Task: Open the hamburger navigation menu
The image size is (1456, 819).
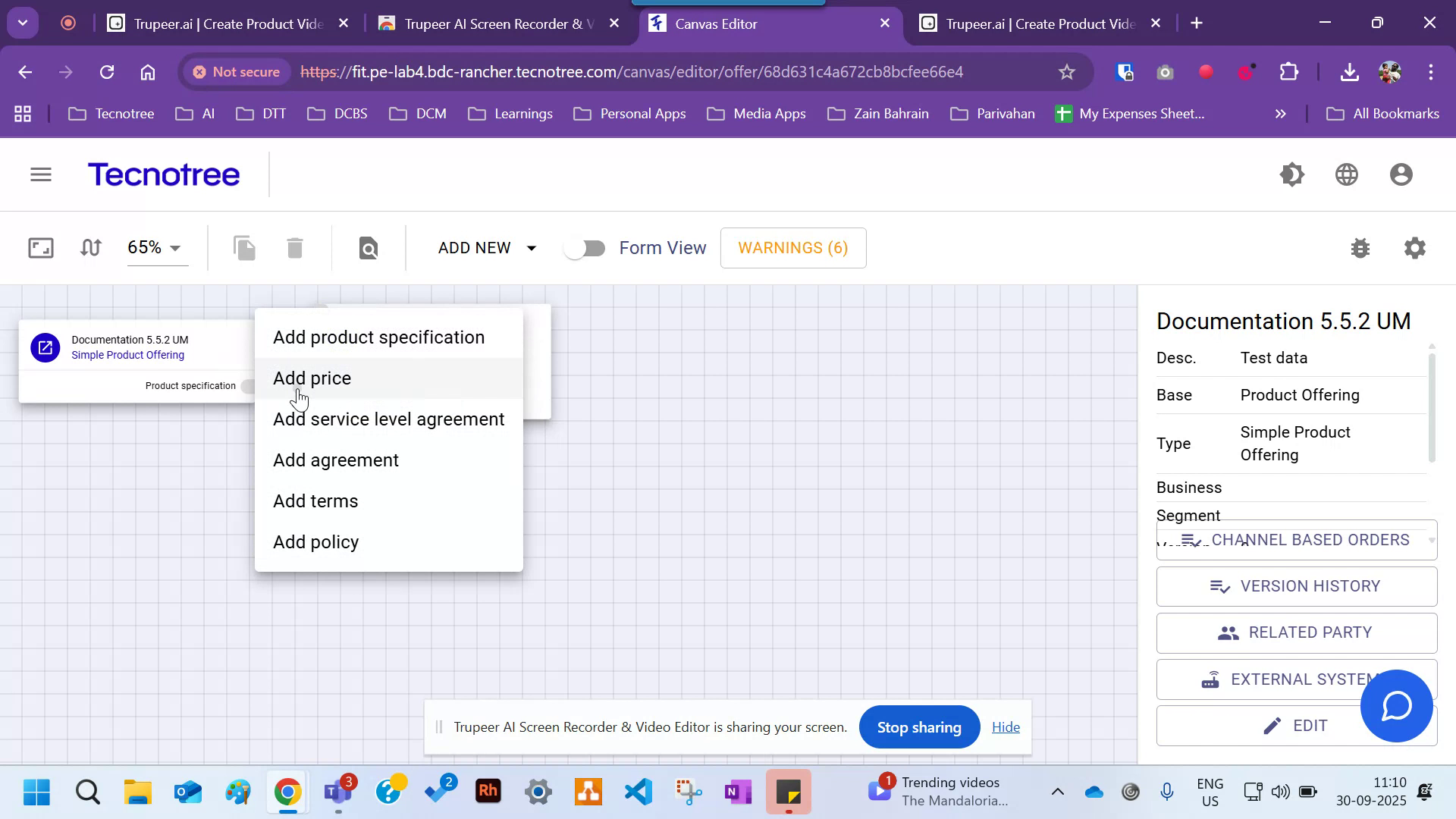Action: tap(40, 174)
